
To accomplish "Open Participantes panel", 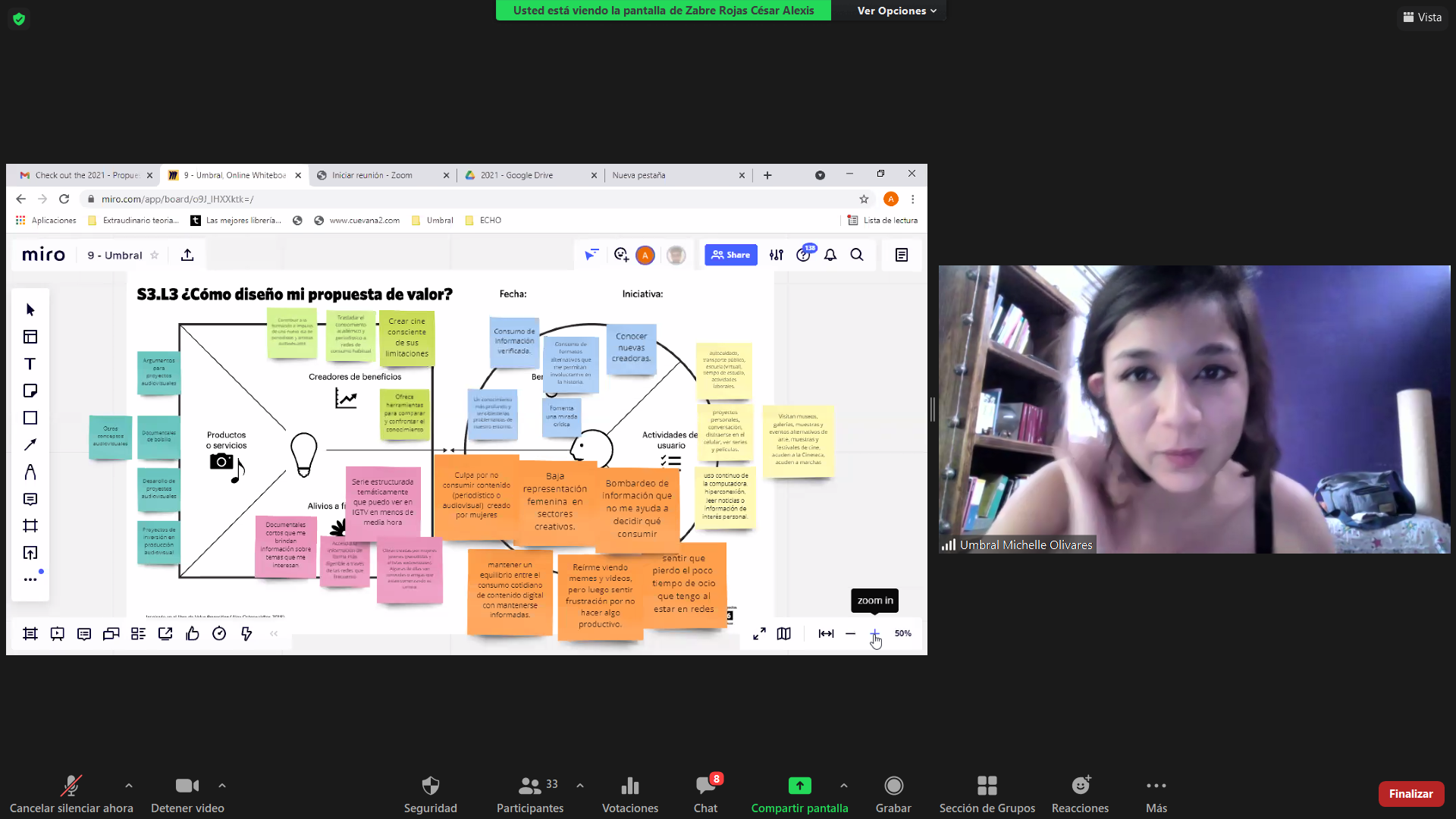I will point(530,793).
